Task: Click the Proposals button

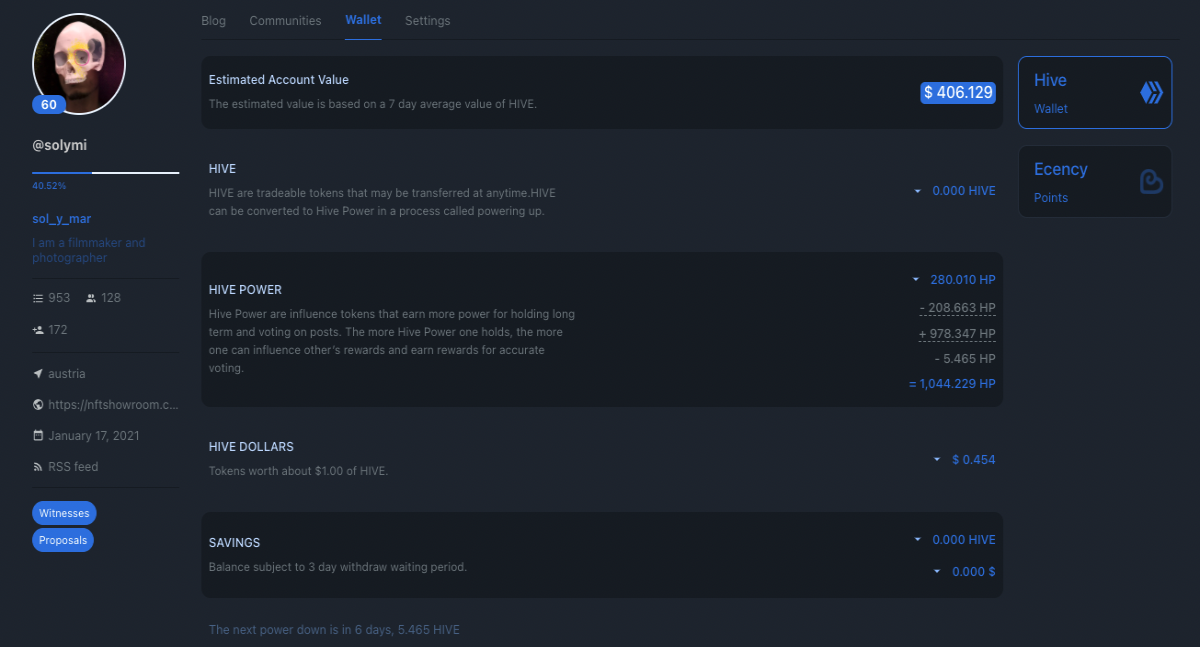Action: click(64, 540)
